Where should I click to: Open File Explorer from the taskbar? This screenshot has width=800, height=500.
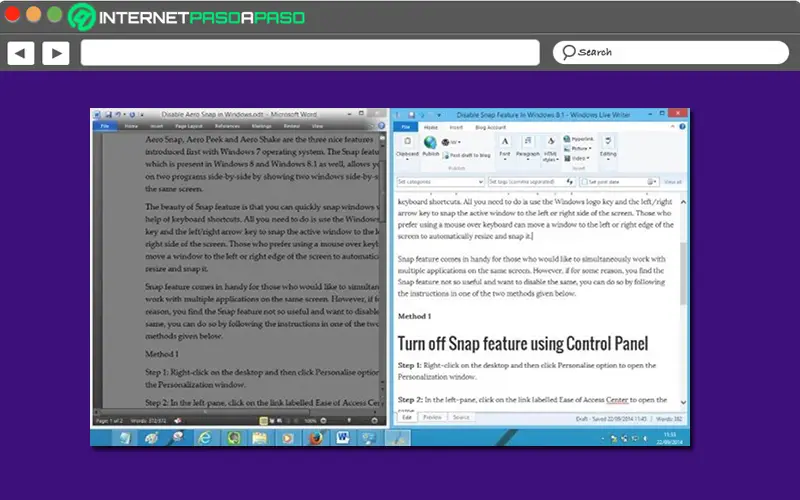pyautogui.click(x=260, y=438)
